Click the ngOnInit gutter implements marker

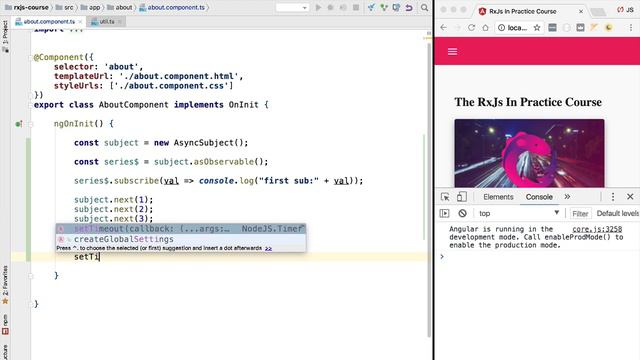[x=18, y=124]
